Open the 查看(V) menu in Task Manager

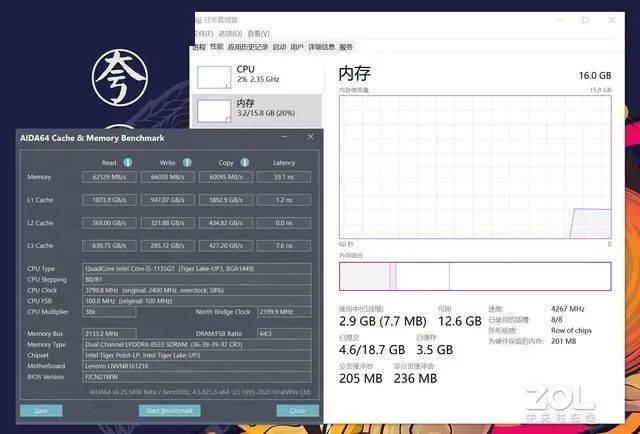259,33
